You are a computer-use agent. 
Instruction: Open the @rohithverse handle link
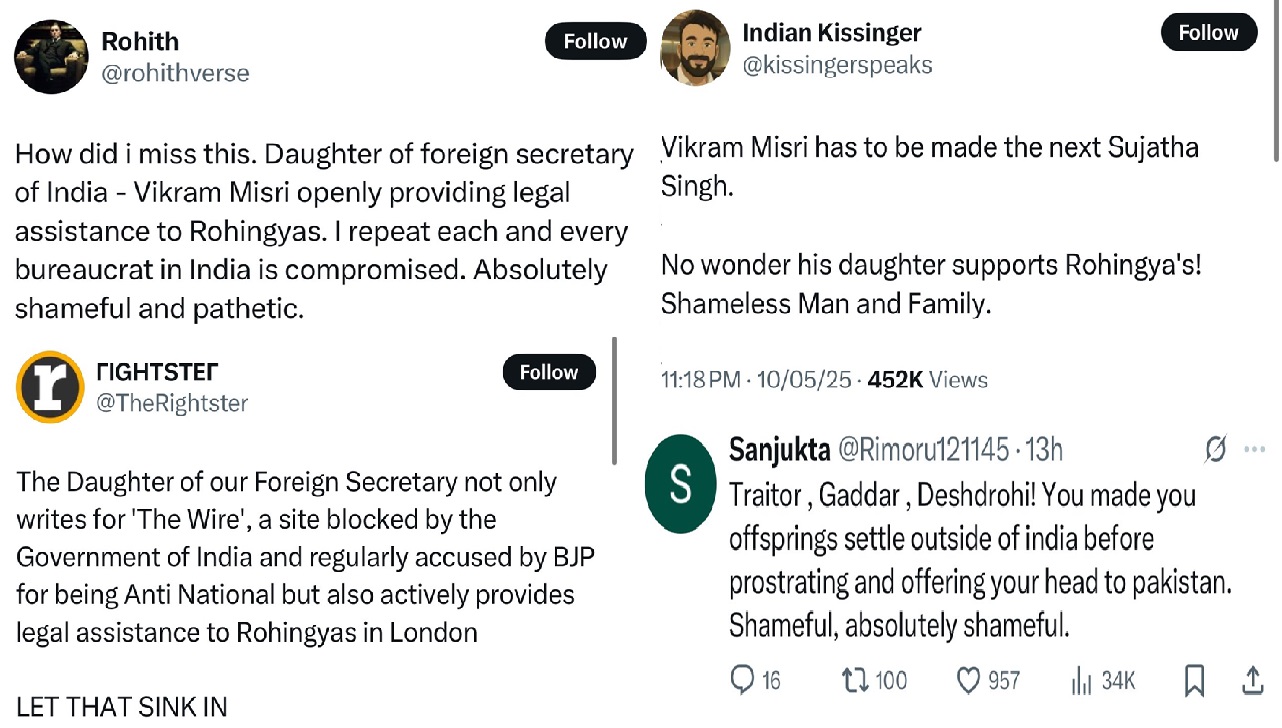pyautogui.click(x=175, y=73)
